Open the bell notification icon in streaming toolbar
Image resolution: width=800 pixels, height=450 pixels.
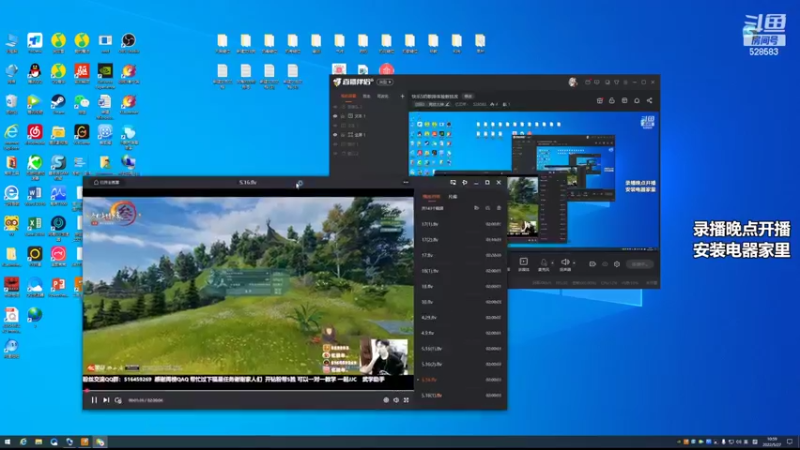(x=637, y=101)
